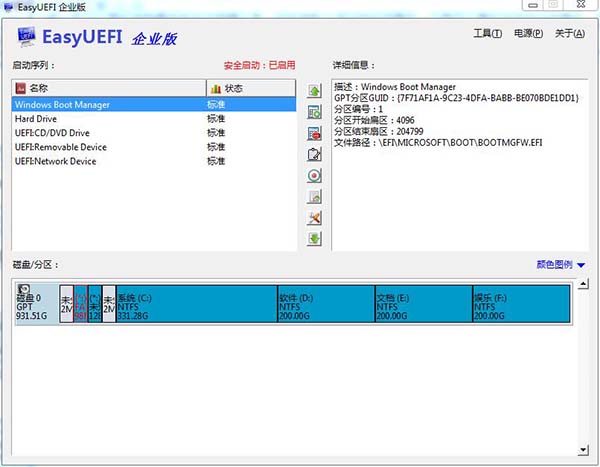Viewport: 600px width, 467px height.
Task: Click disk list scroll up arrow
Action: click(x=583, y=284)
